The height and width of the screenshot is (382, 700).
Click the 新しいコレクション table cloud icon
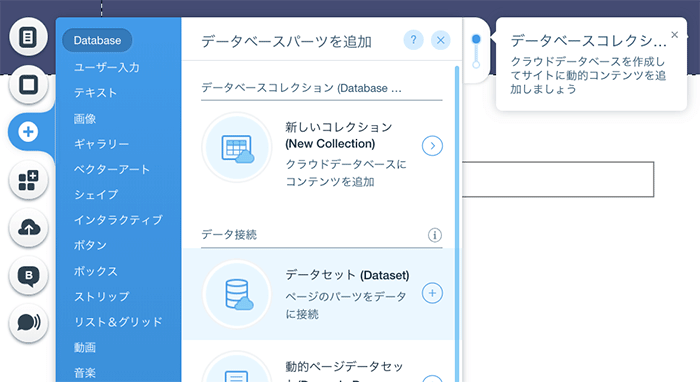(237, 147)
